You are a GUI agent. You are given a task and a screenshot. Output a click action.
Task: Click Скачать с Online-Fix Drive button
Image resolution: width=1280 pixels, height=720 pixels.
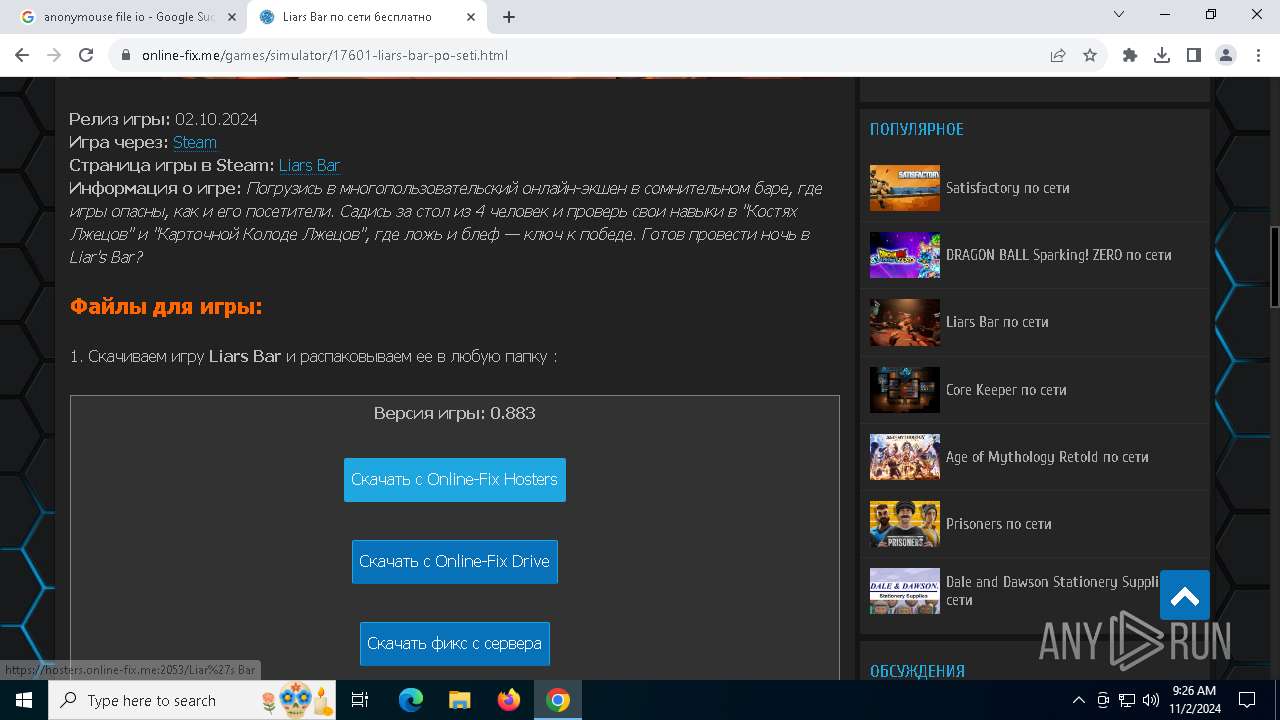click(455, 562)
